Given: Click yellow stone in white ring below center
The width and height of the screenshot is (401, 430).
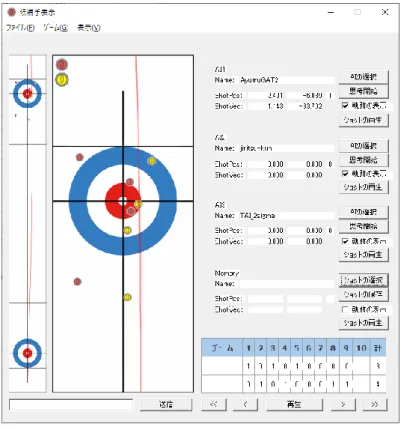Looking at the screenshot, I should point(127,230).
